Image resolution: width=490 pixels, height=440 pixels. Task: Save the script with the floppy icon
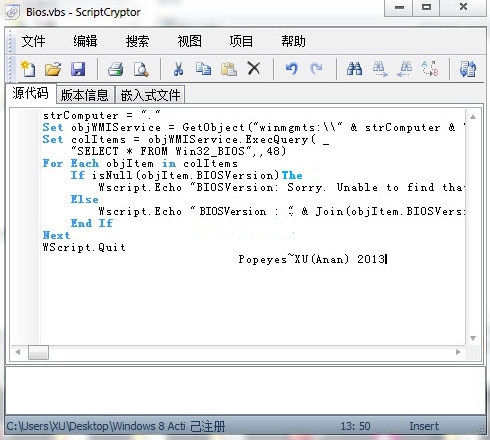(x=78, y=69)
